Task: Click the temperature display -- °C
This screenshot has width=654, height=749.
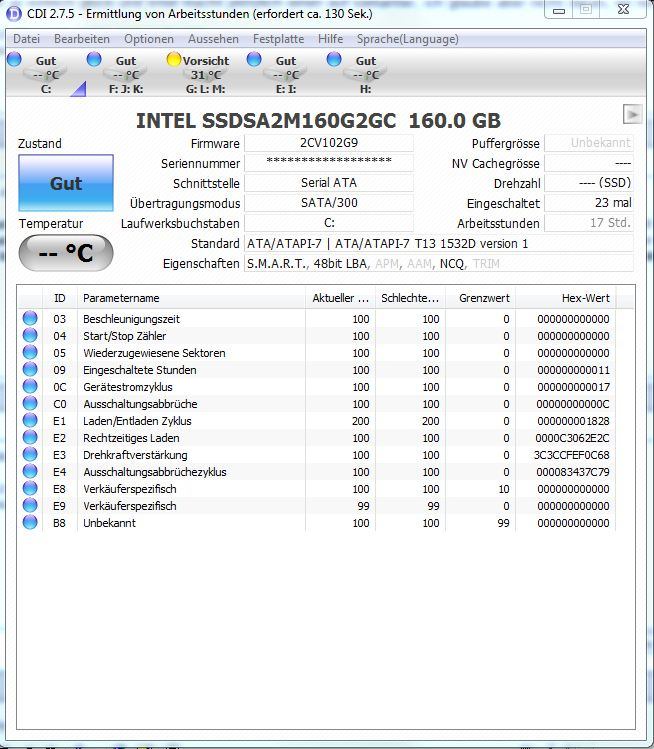Action: tap(66, 253)
